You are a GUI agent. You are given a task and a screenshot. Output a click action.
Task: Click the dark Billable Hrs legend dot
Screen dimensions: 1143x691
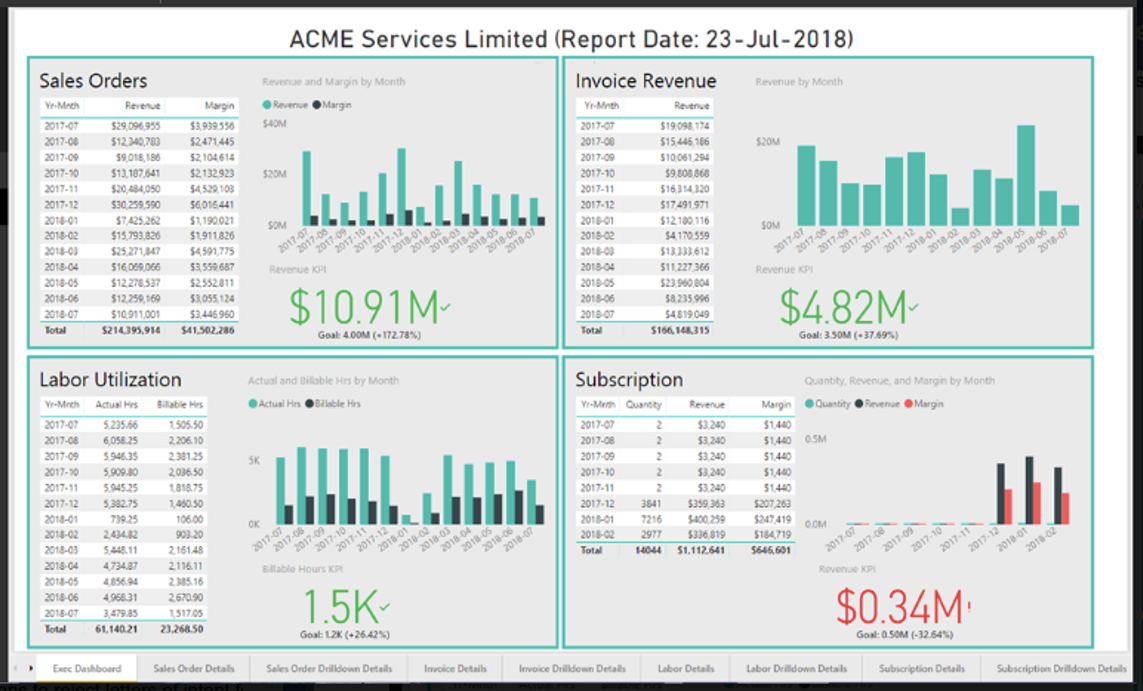tap(309, 404)
